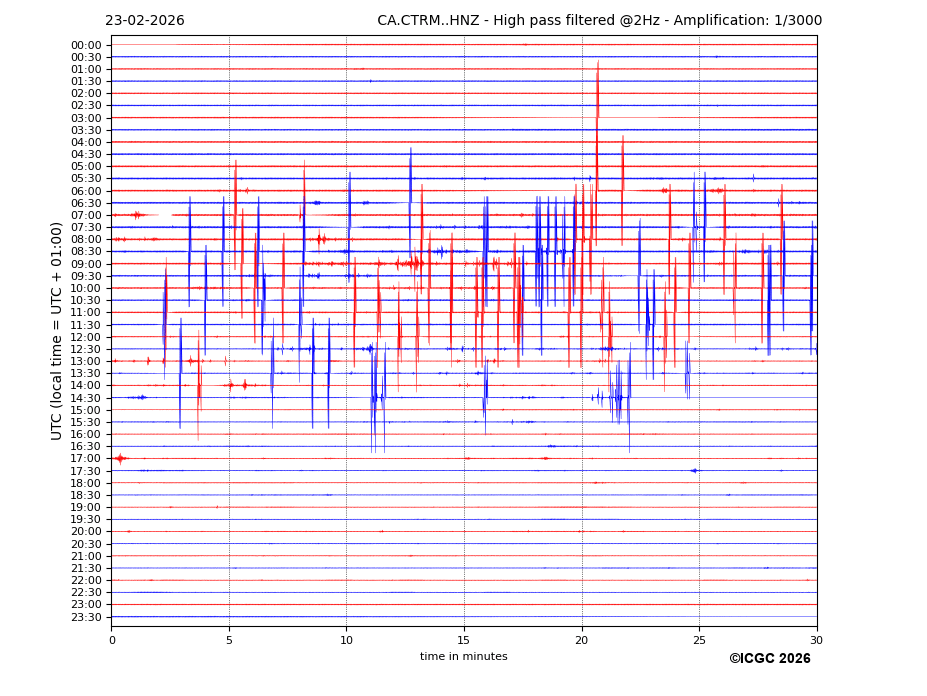Image resolution: width=927 pixels, height=696 pixels.
Task: Click the 25 tick on the minutes axis
Action: pos(699,640)
